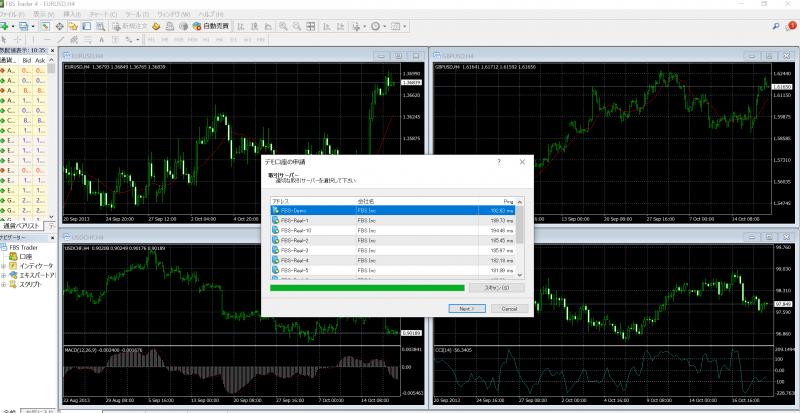
Task: Click the zoom in magnifier icon
Action: [283, 26]
